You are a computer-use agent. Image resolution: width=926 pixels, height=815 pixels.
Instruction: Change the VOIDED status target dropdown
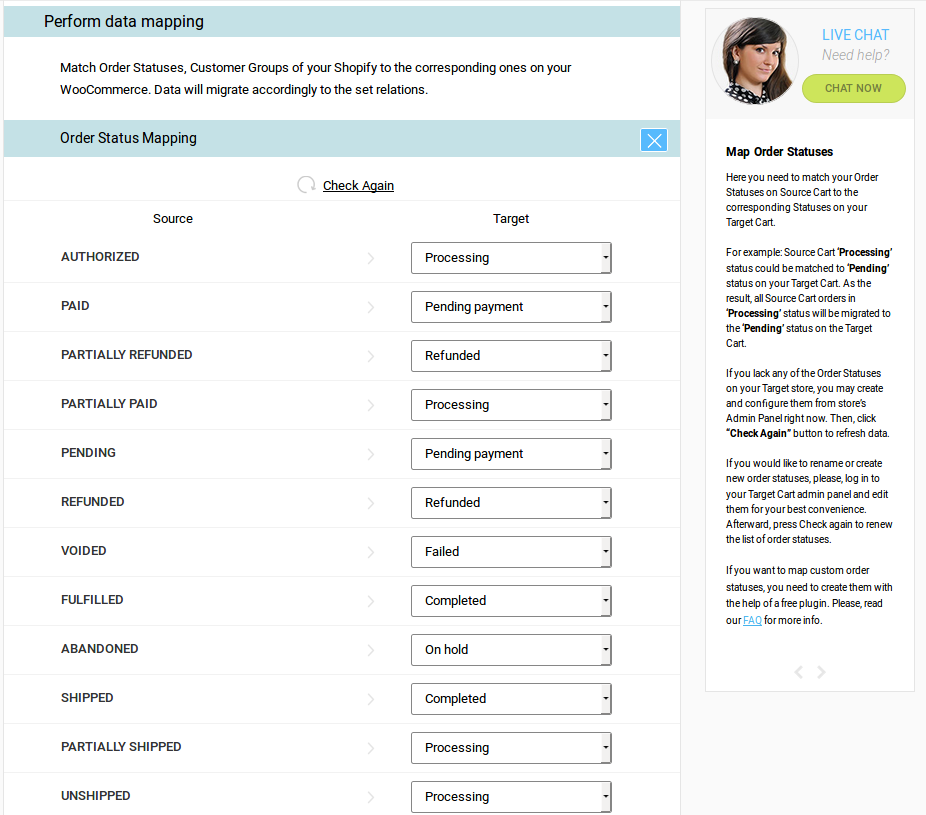point(511,551)
